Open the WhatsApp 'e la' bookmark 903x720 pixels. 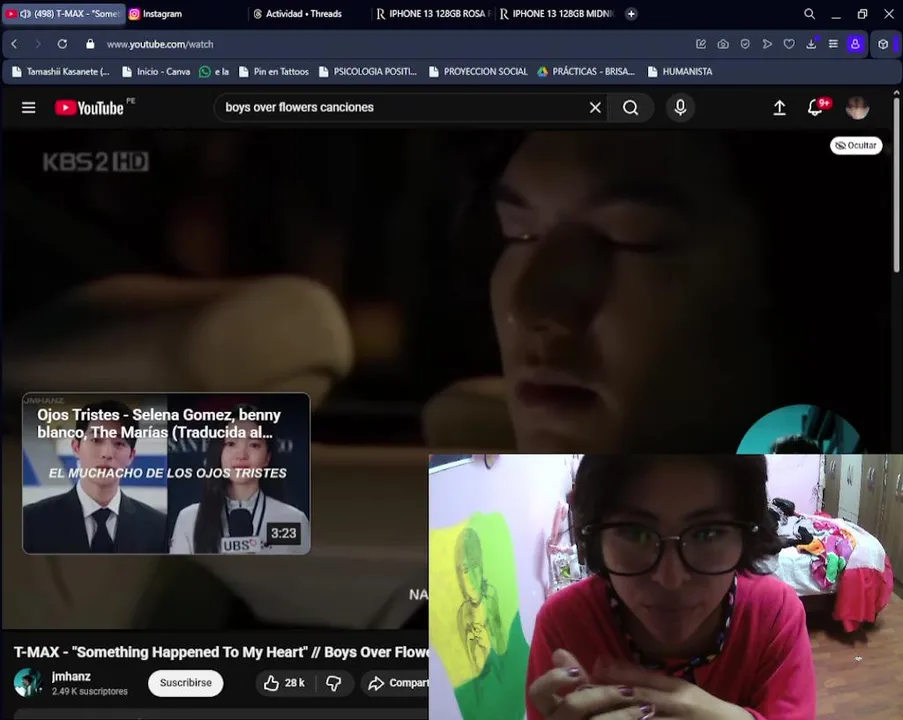coord(214,71)
